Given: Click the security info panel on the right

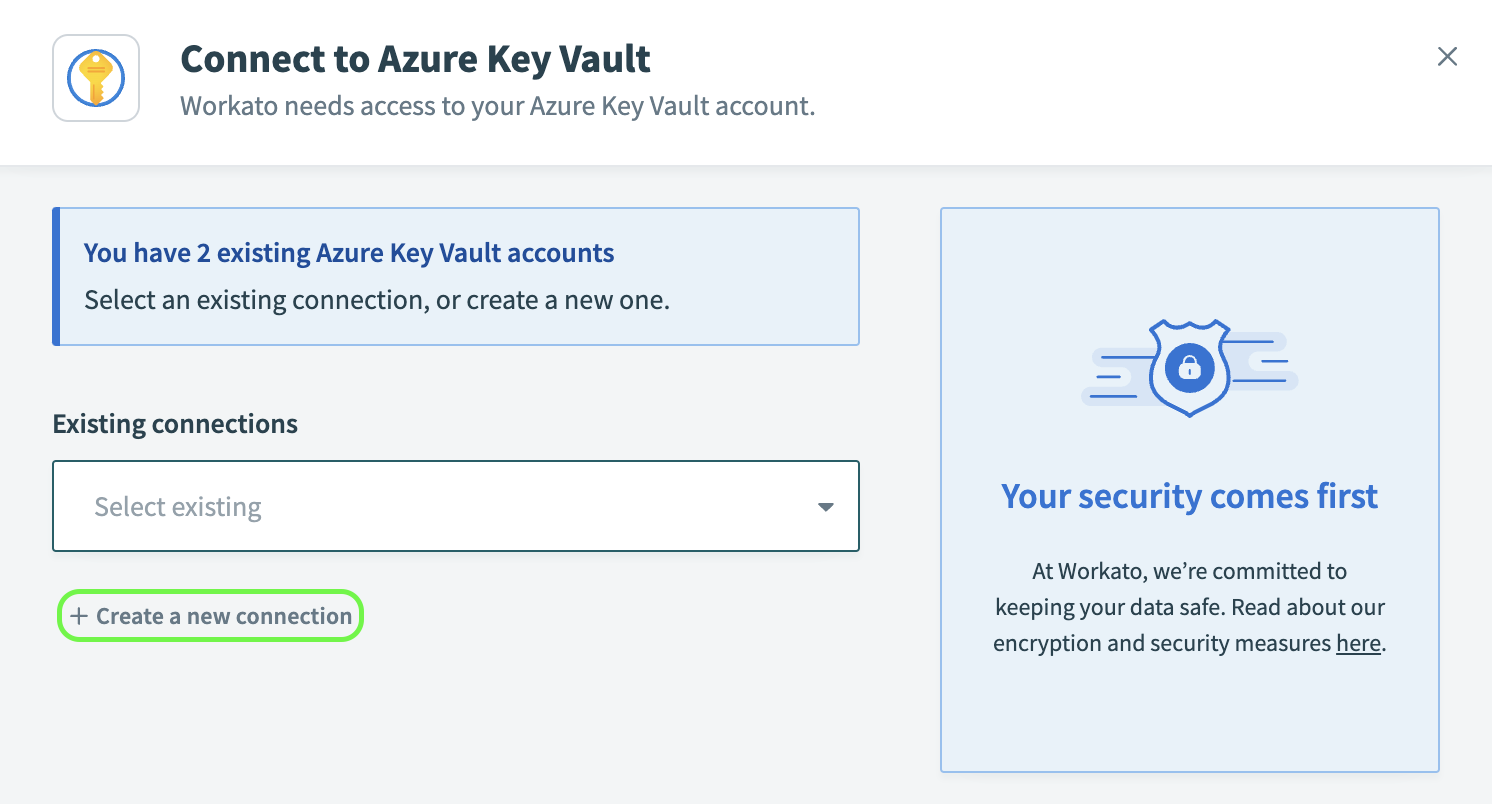Looking at the screenshot, I should [1188, 720].
